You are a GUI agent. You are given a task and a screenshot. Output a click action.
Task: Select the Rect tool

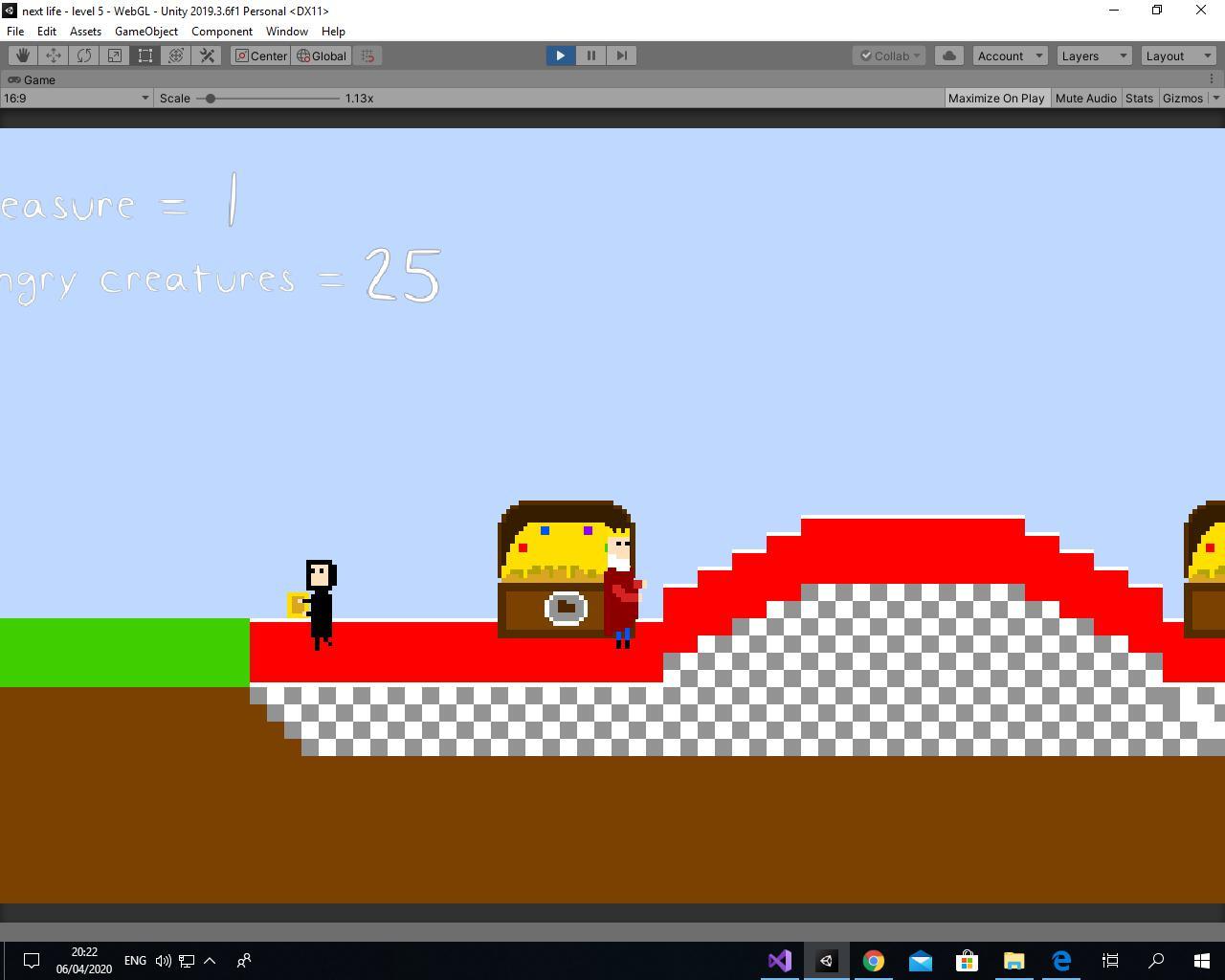point(145,56)
